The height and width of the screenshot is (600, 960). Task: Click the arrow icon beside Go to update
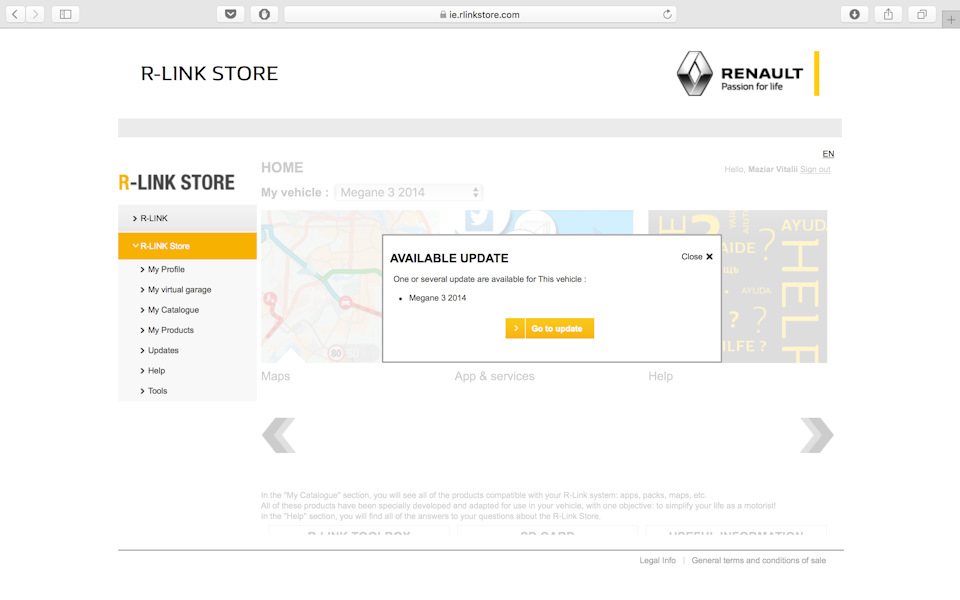click(515, 328)
